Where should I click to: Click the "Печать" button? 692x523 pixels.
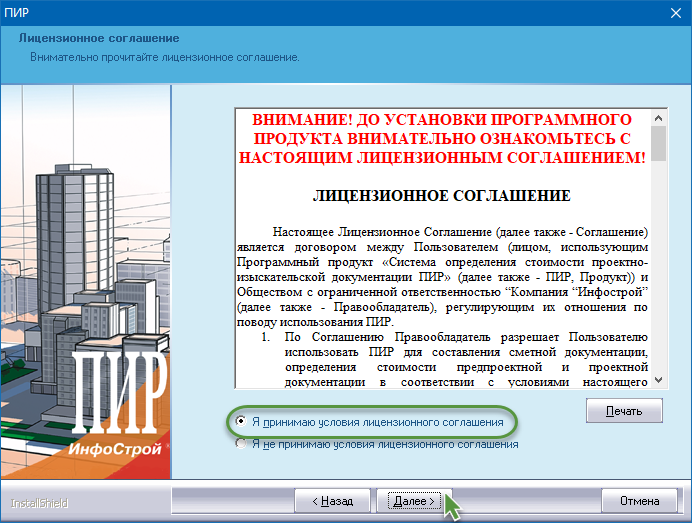624,411
